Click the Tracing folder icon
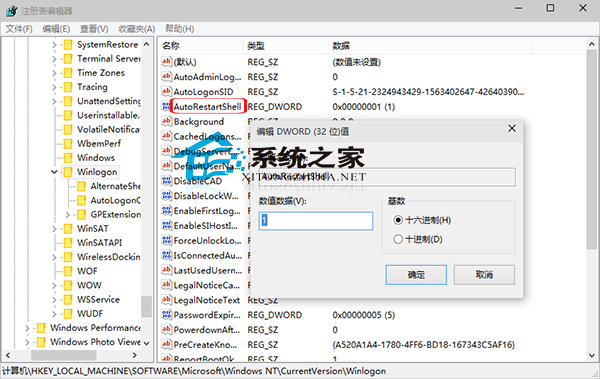This screenshot has height=379, width=600. (x=68, y=87)
